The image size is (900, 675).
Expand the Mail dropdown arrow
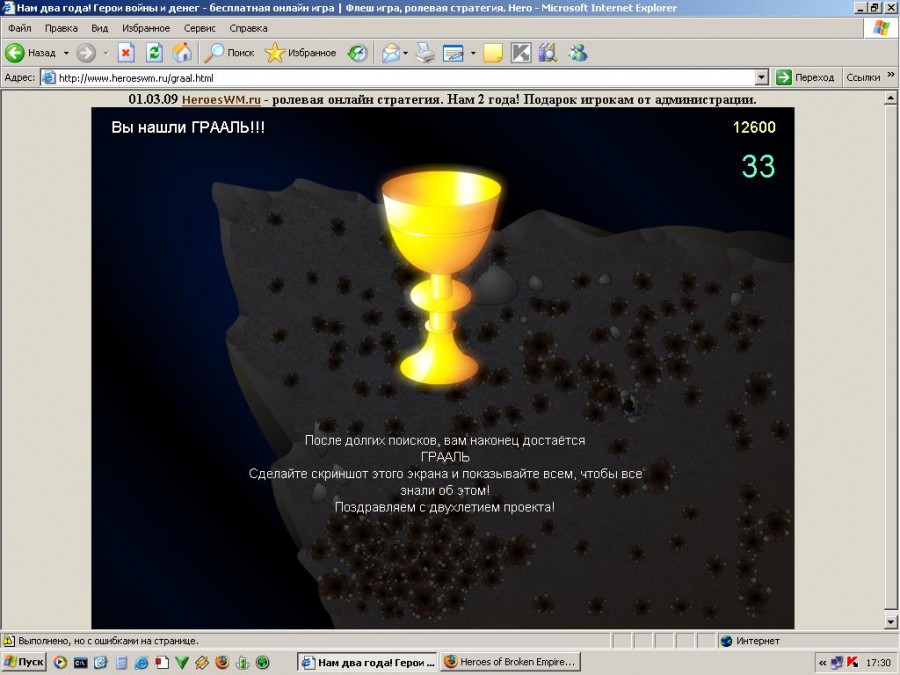405,53
